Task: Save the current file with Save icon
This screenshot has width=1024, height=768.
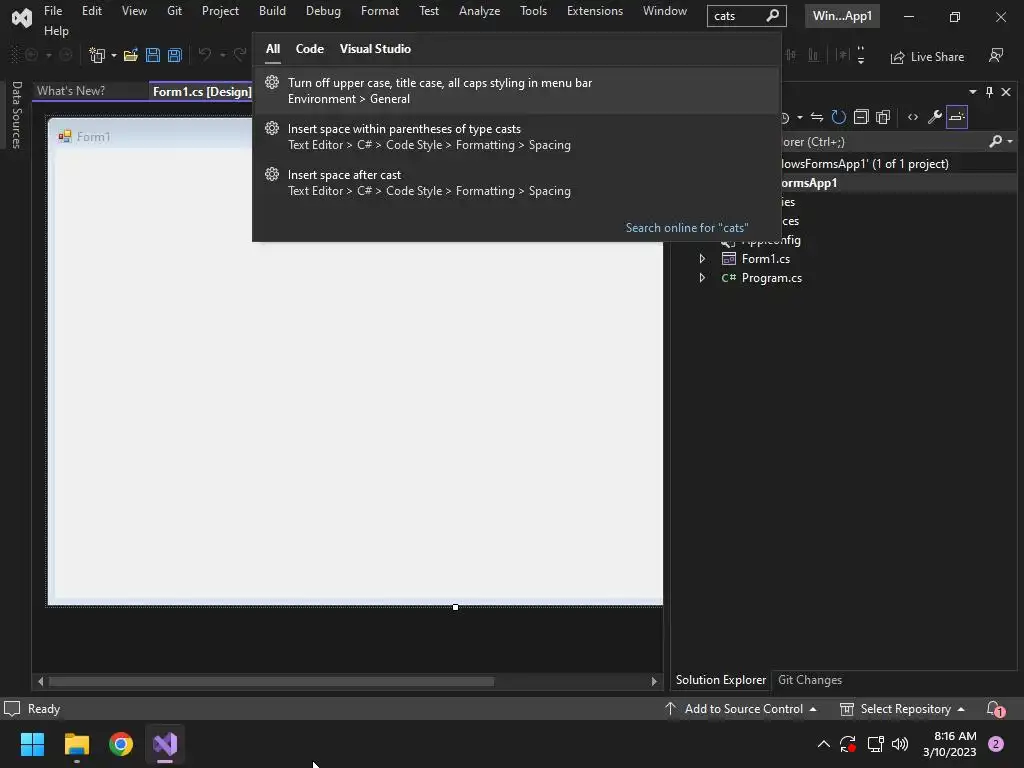Action: point(153,56)
